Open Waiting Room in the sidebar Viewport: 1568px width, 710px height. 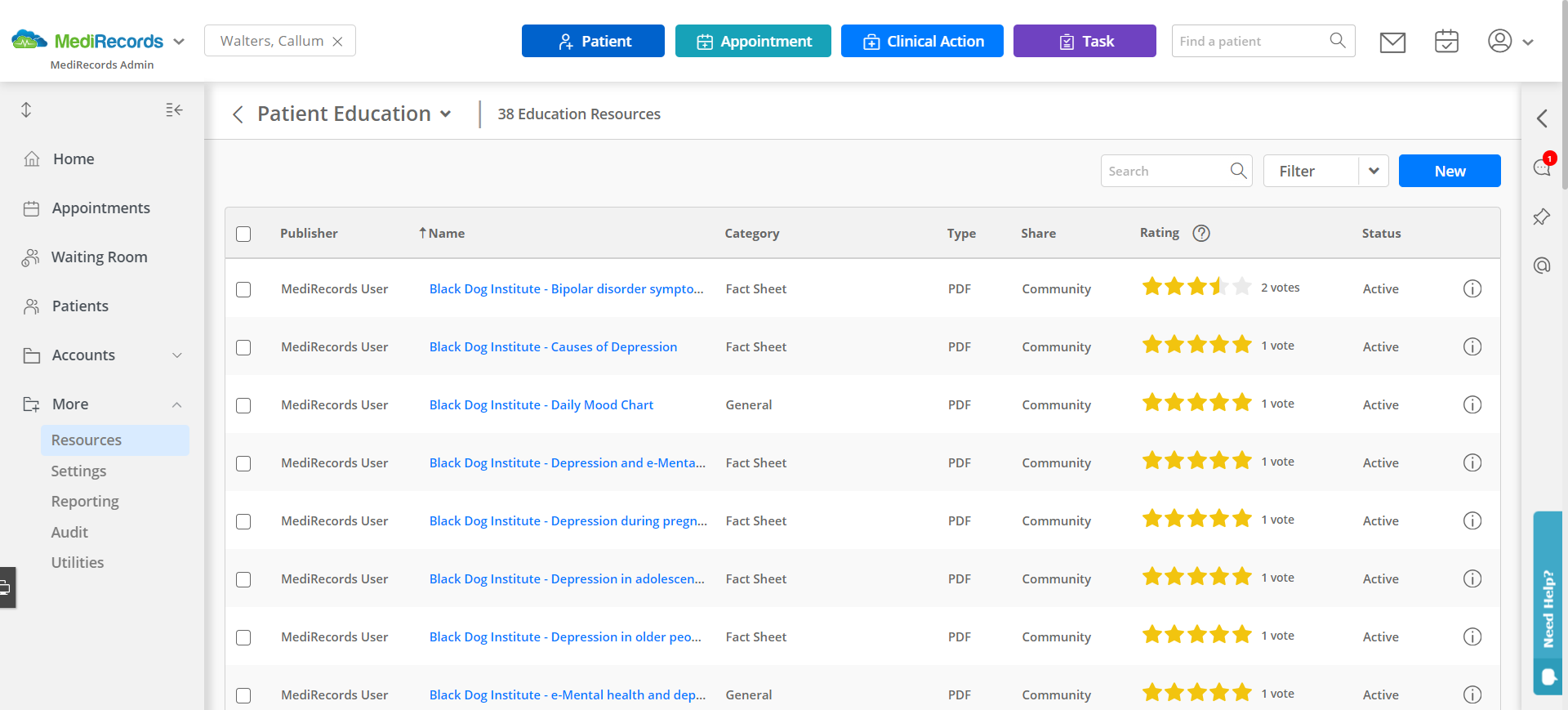coord(99,257)
